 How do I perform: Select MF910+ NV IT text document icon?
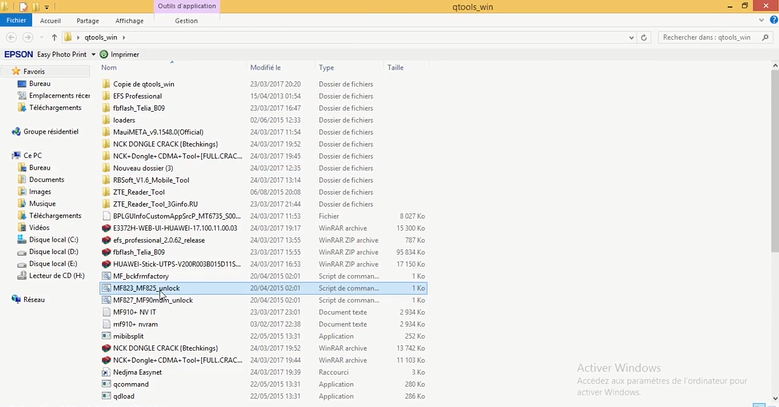[x=106, y=312]
